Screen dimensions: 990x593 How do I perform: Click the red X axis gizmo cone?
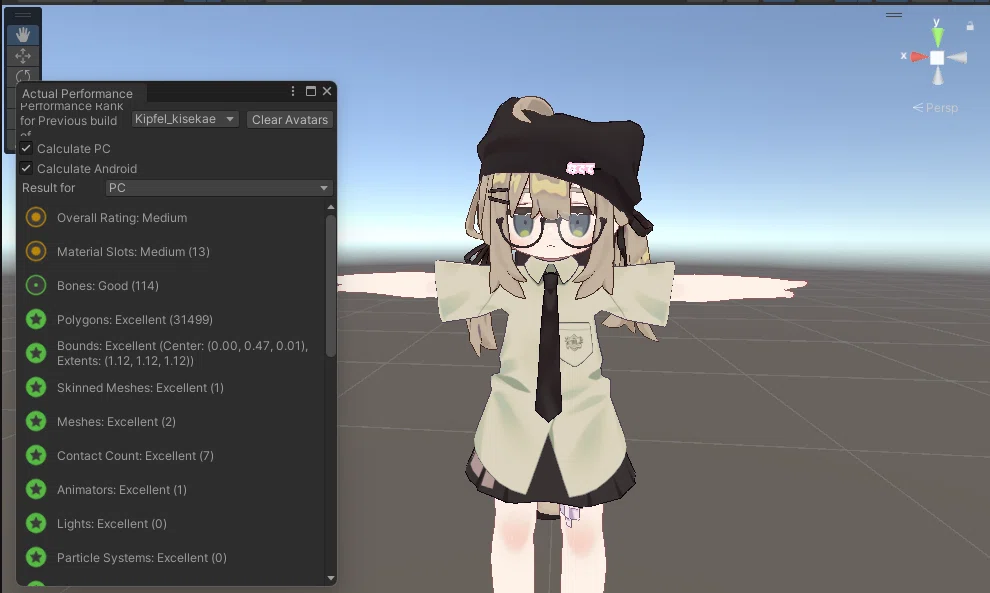(919, 57)
